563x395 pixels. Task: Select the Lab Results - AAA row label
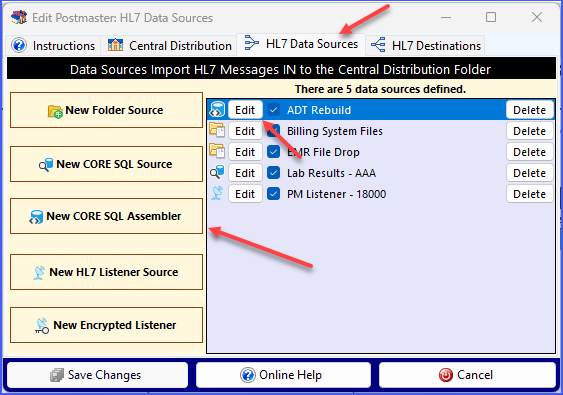point(331,173)
